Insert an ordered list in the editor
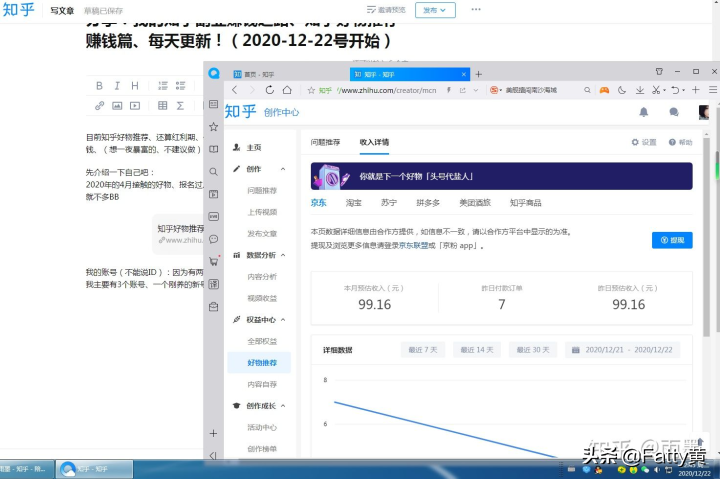Viewport: 720px width, 479px height. coord(163,85)
